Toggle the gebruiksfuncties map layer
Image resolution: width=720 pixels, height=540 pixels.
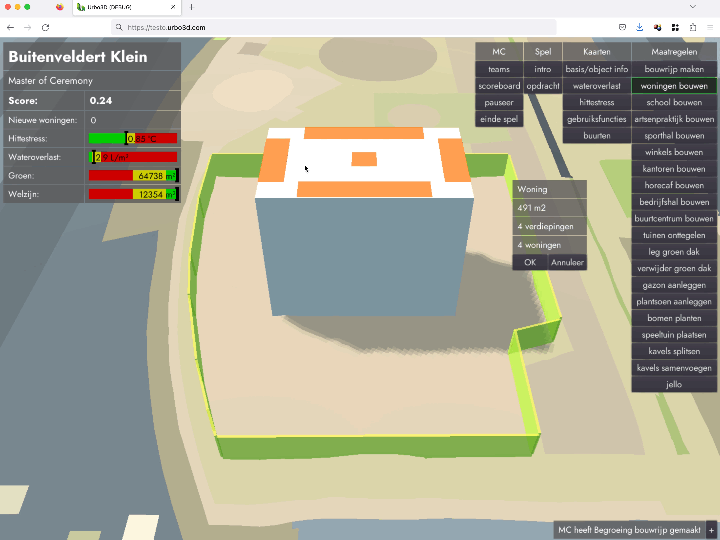(x=596, y=119)
